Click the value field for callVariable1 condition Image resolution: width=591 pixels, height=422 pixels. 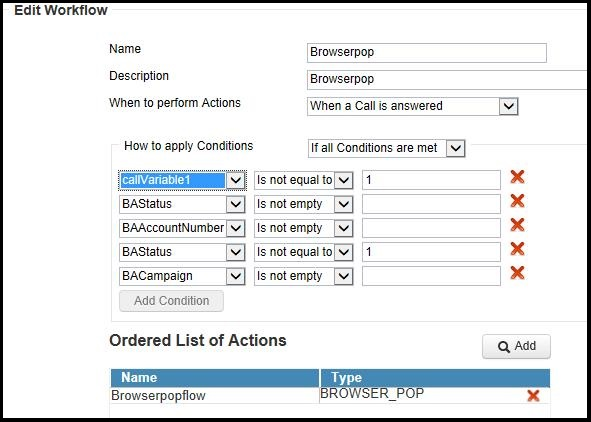(431, 180)
